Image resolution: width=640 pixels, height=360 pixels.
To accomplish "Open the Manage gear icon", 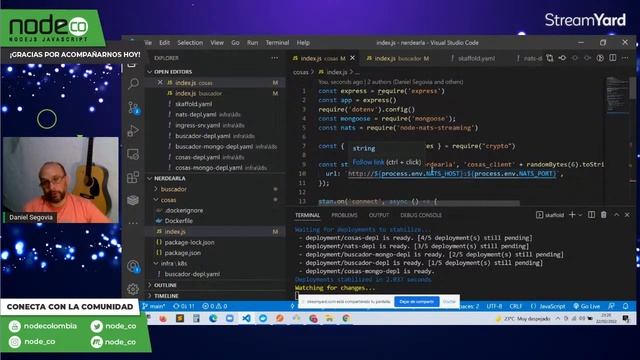I will pyautogui.click(x=133, y=289).
